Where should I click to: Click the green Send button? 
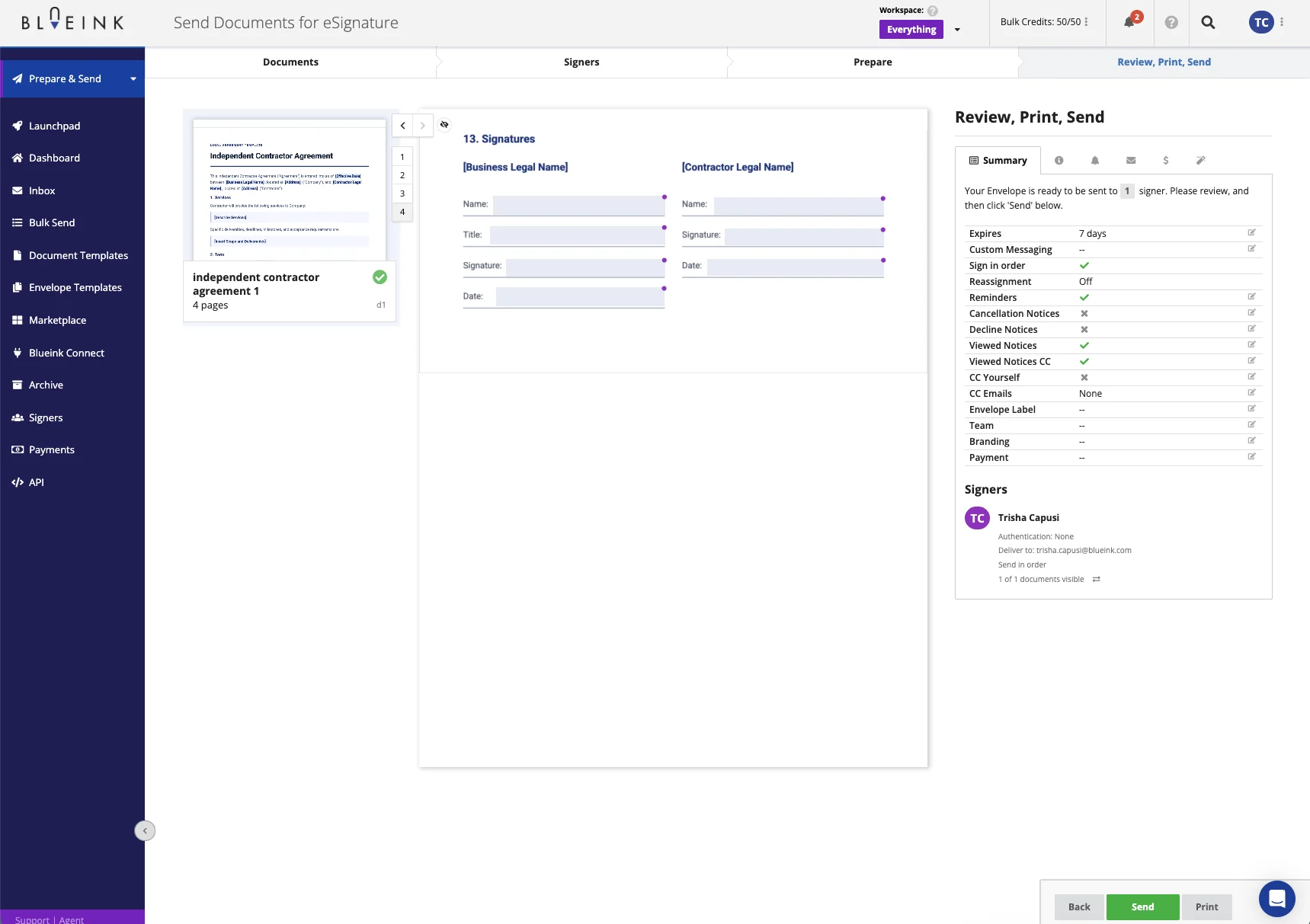click(1142, 906)
